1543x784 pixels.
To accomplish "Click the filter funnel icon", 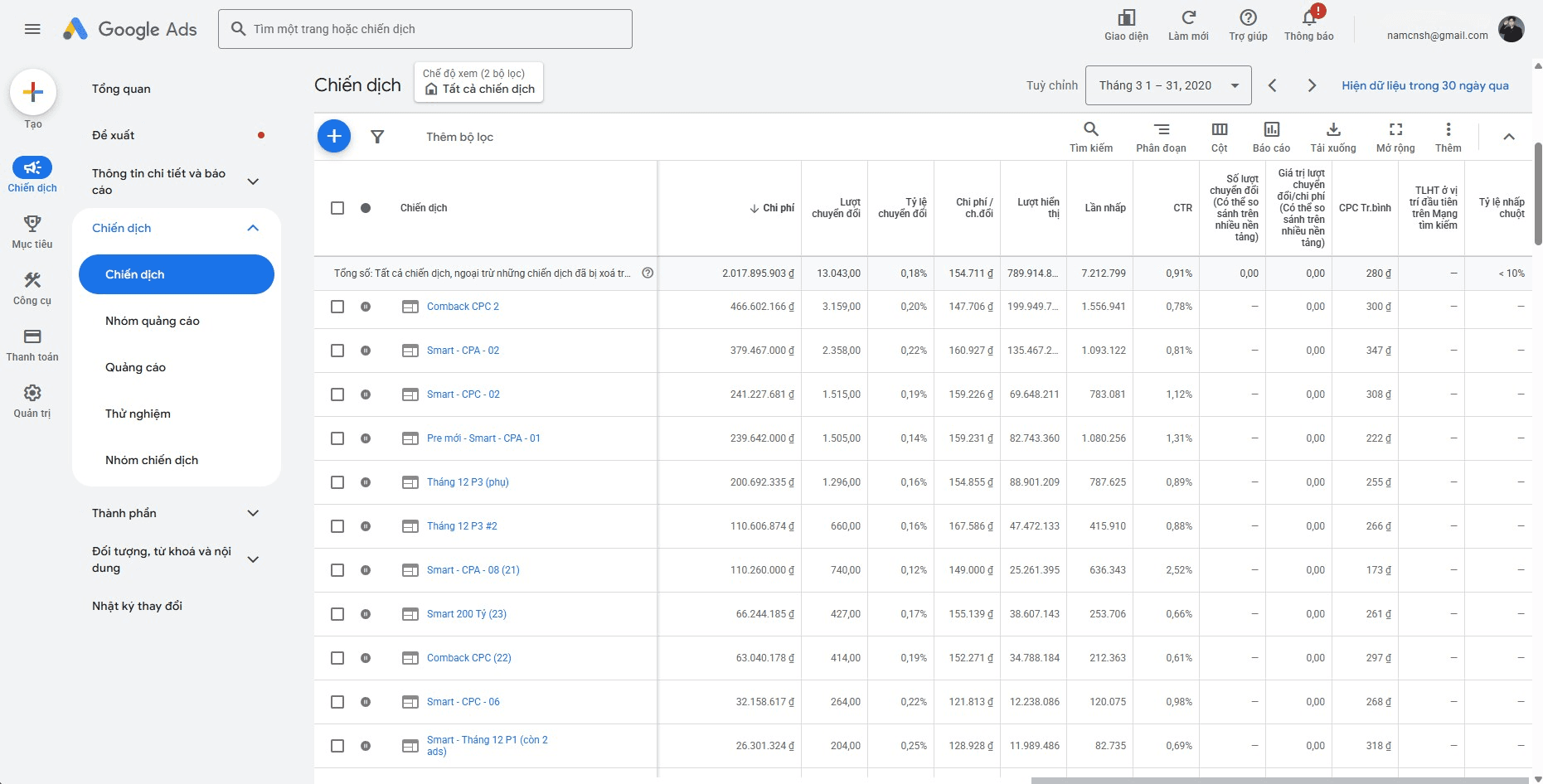I will [x=377, y=137].
